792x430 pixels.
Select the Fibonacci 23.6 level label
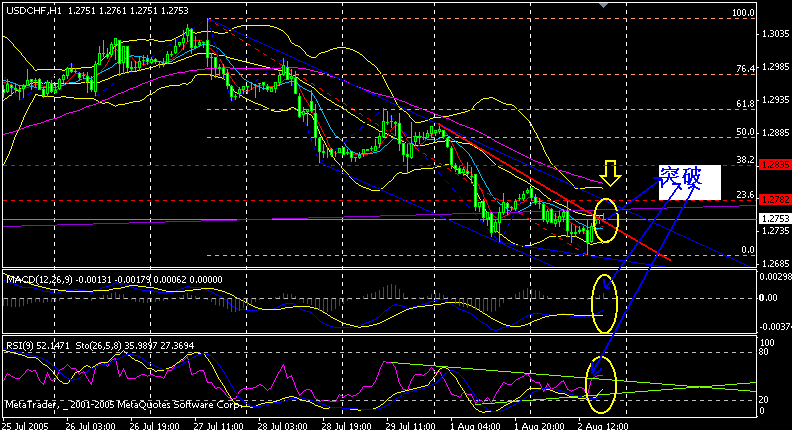[x=746, y=195]
